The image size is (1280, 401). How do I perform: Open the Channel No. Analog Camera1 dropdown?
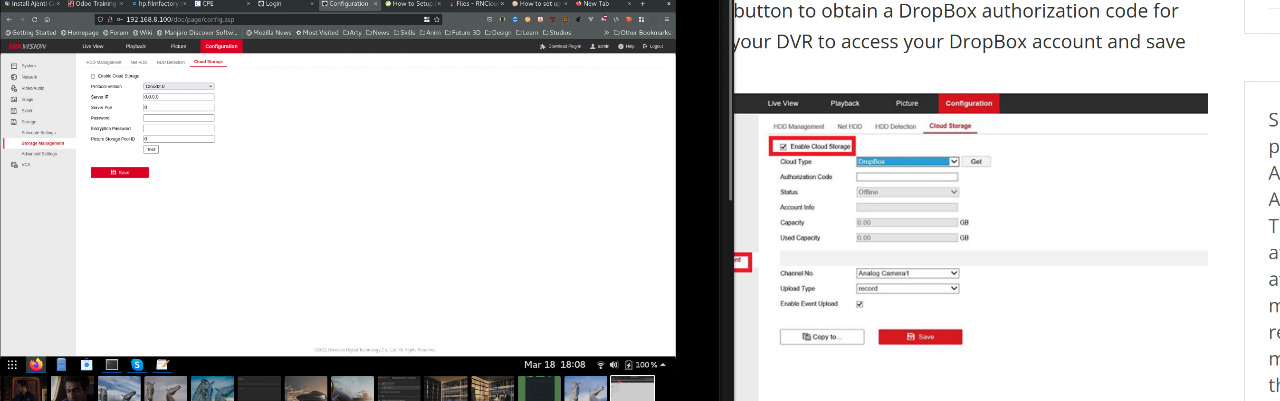908,273
